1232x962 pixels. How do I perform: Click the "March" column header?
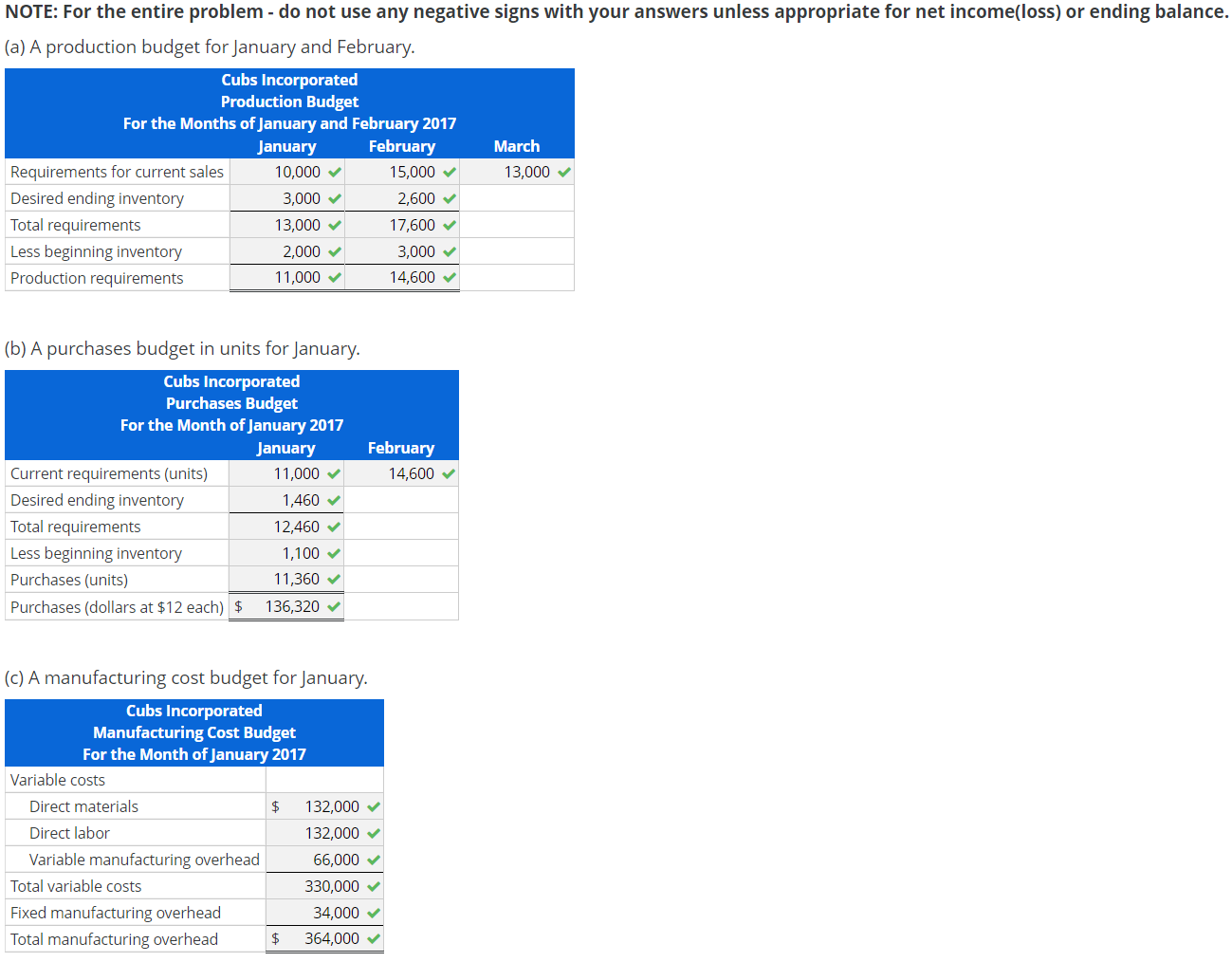[x=517, y=146]
